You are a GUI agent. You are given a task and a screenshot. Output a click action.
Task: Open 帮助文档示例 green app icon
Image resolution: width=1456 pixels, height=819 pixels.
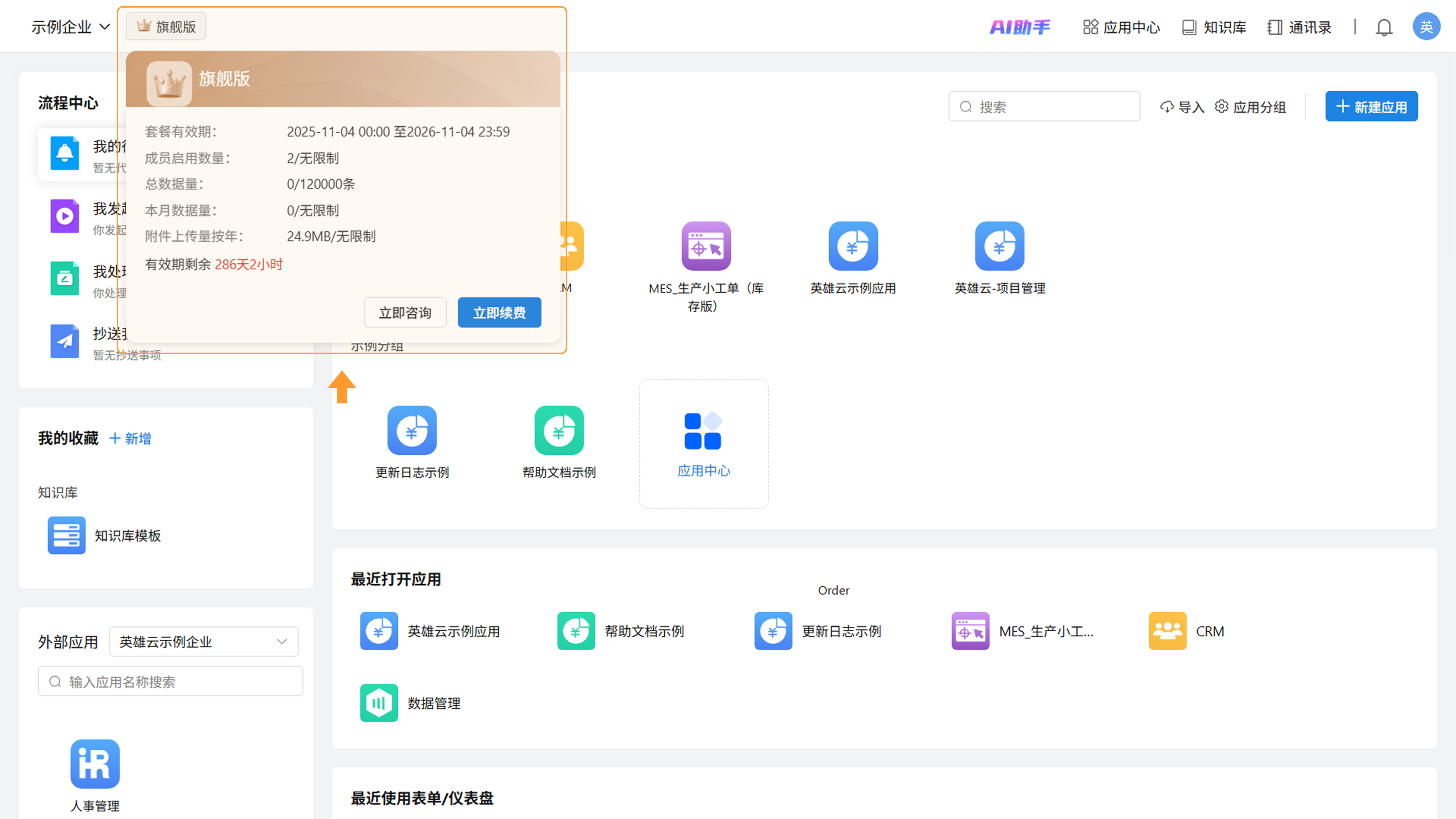click(559, 430)
